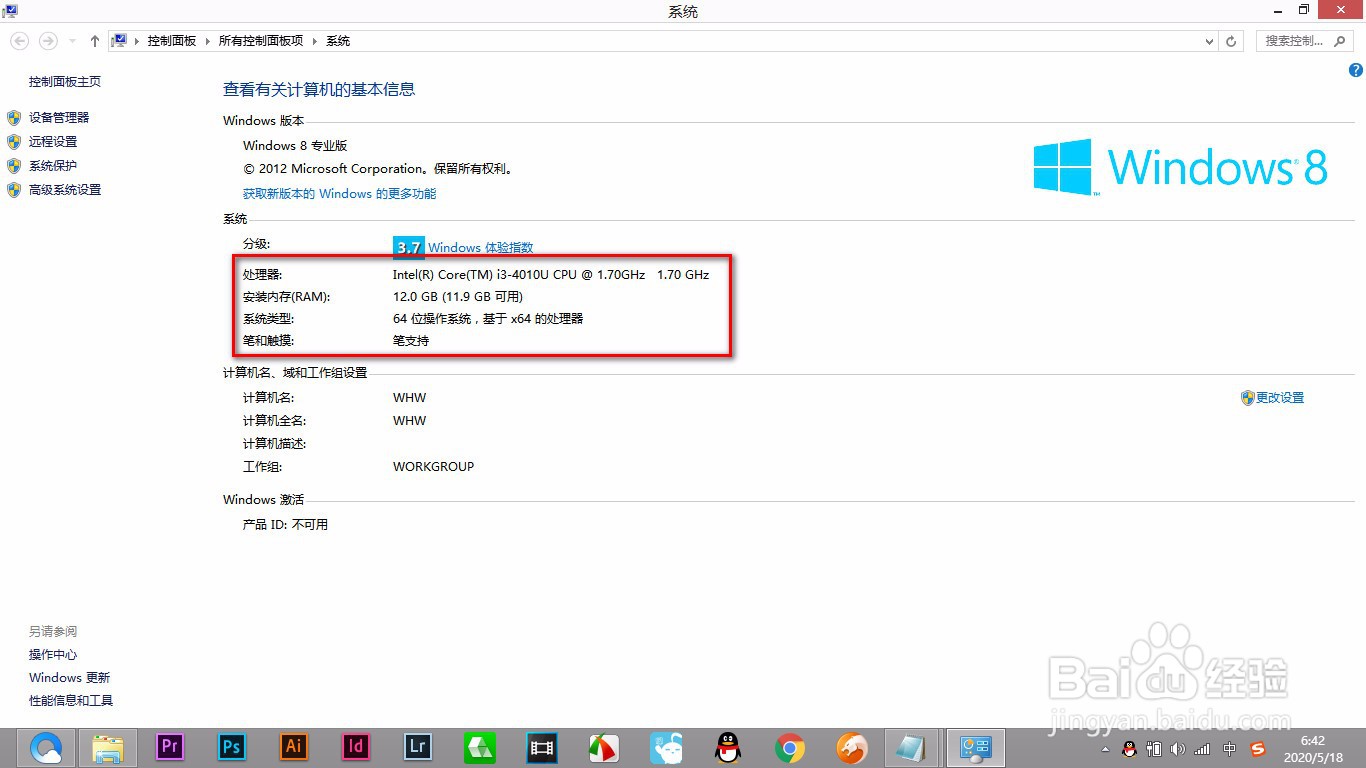Open 设备管理器 link

coord(59,118)
